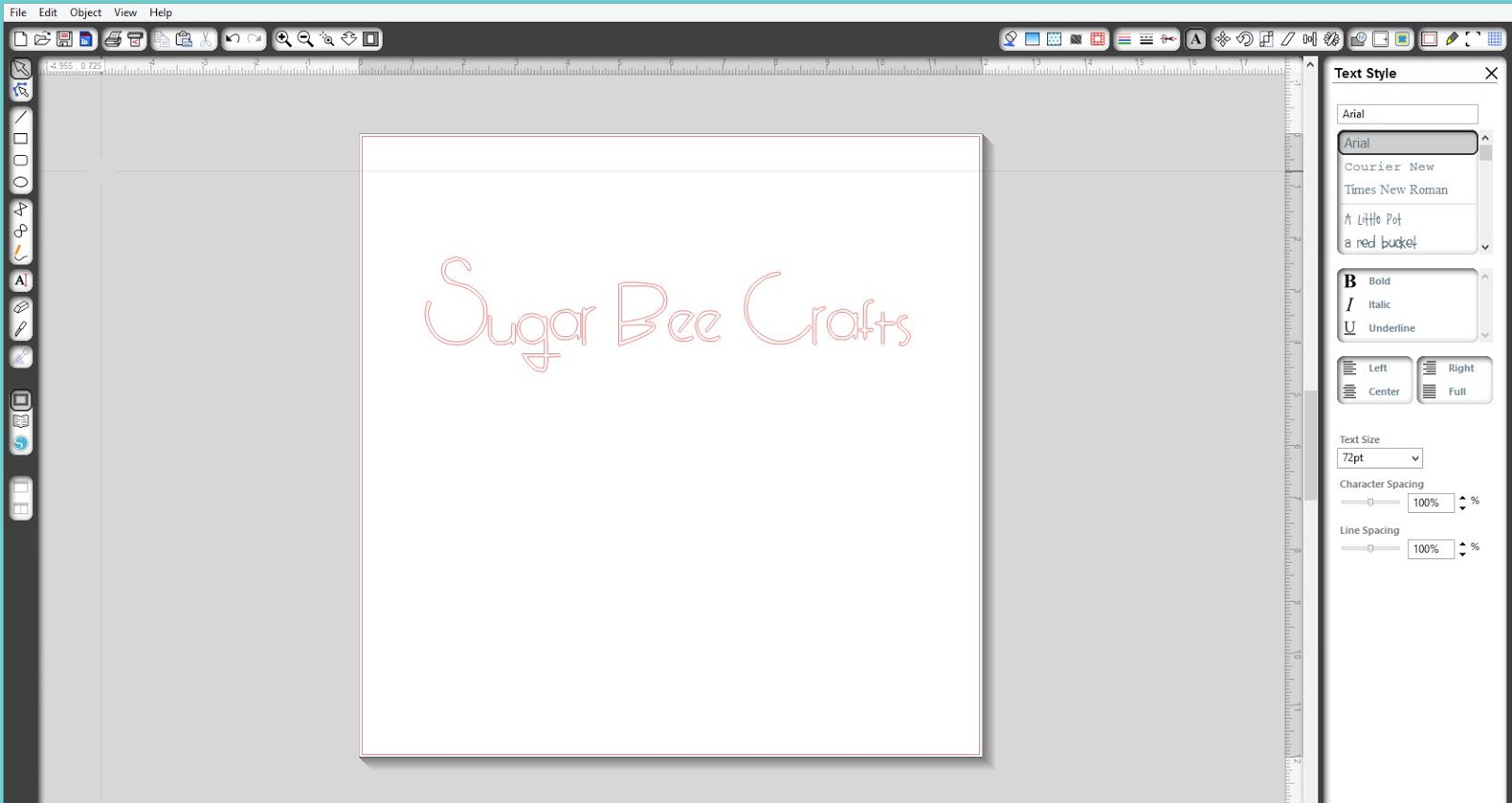Open the Help menu
The image size is (1512, 803).
161,12
